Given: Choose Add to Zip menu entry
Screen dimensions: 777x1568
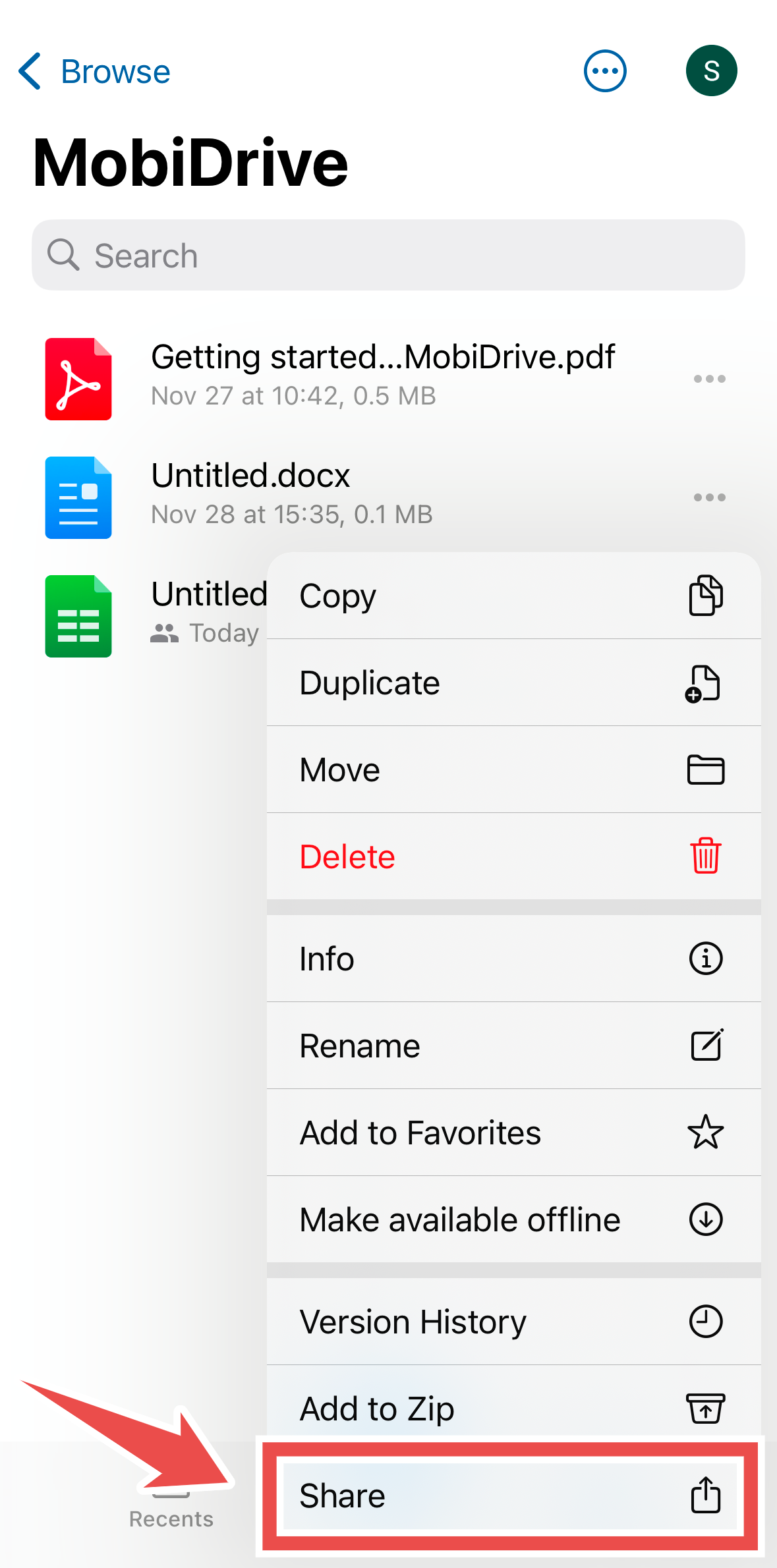Looking at the screenshot, I should (514, 1409).
